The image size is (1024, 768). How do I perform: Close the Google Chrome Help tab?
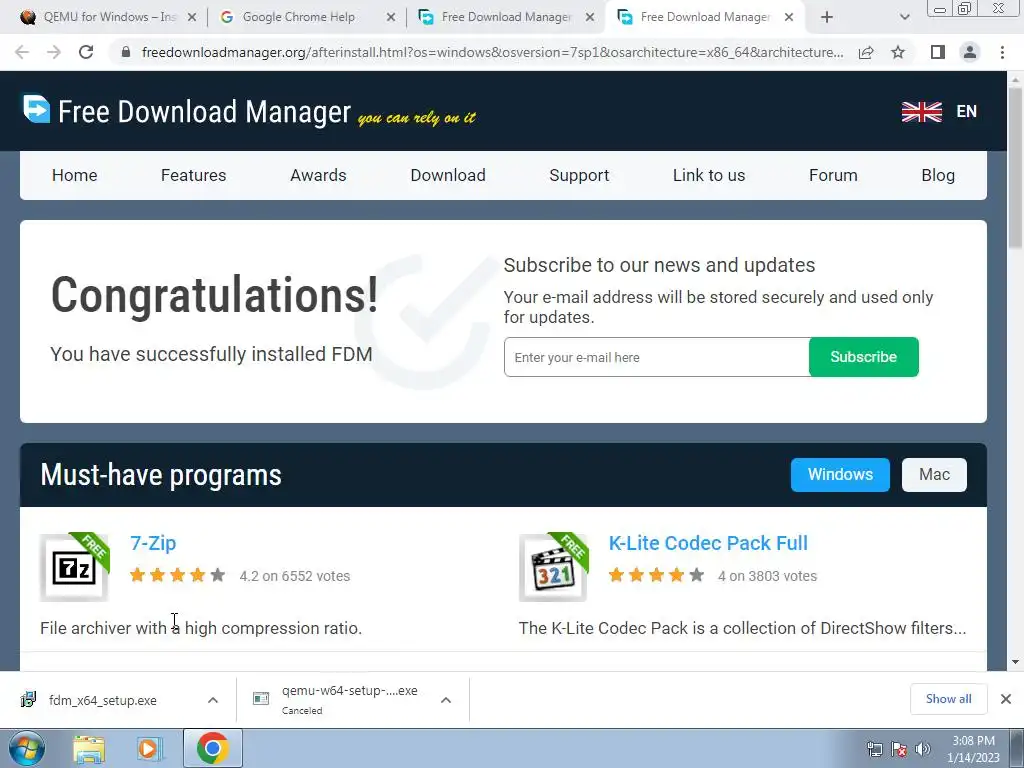391,18
